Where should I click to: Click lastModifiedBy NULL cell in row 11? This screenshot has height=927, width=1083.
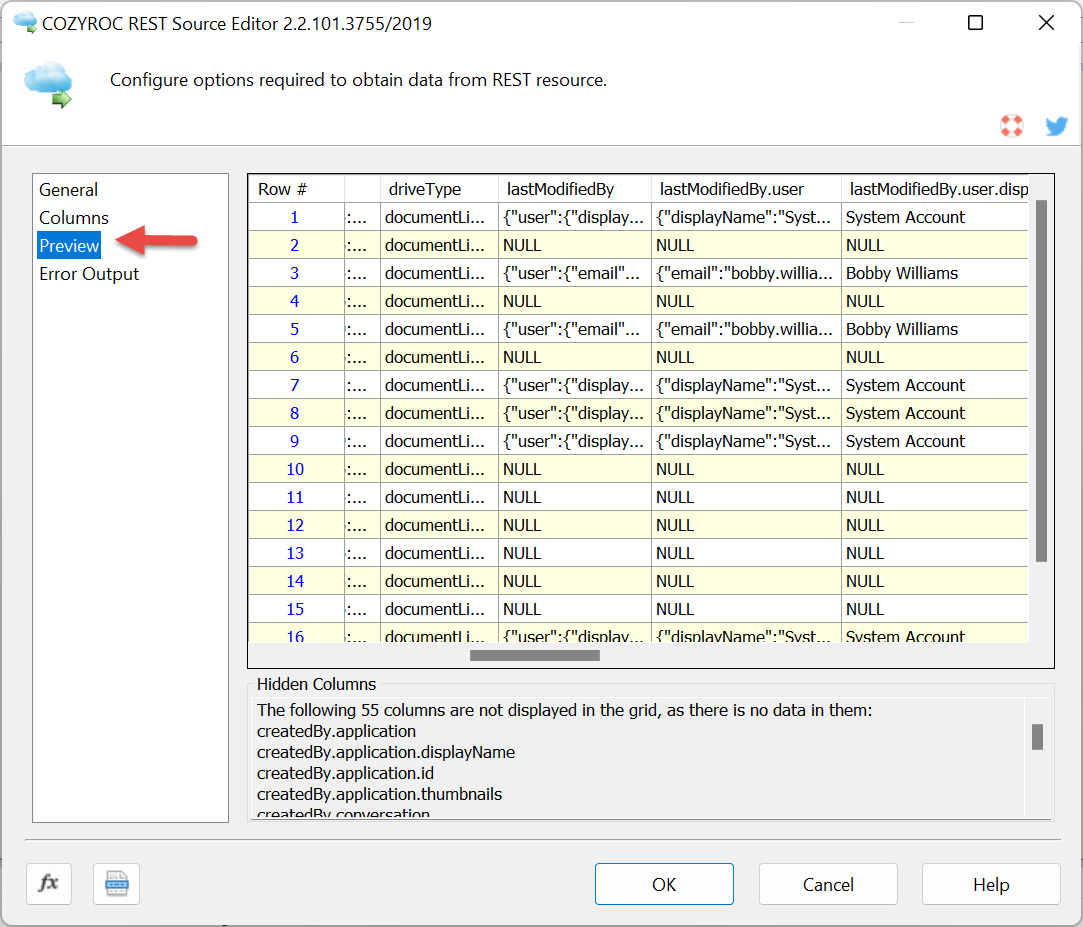click(x=575, y=497)
